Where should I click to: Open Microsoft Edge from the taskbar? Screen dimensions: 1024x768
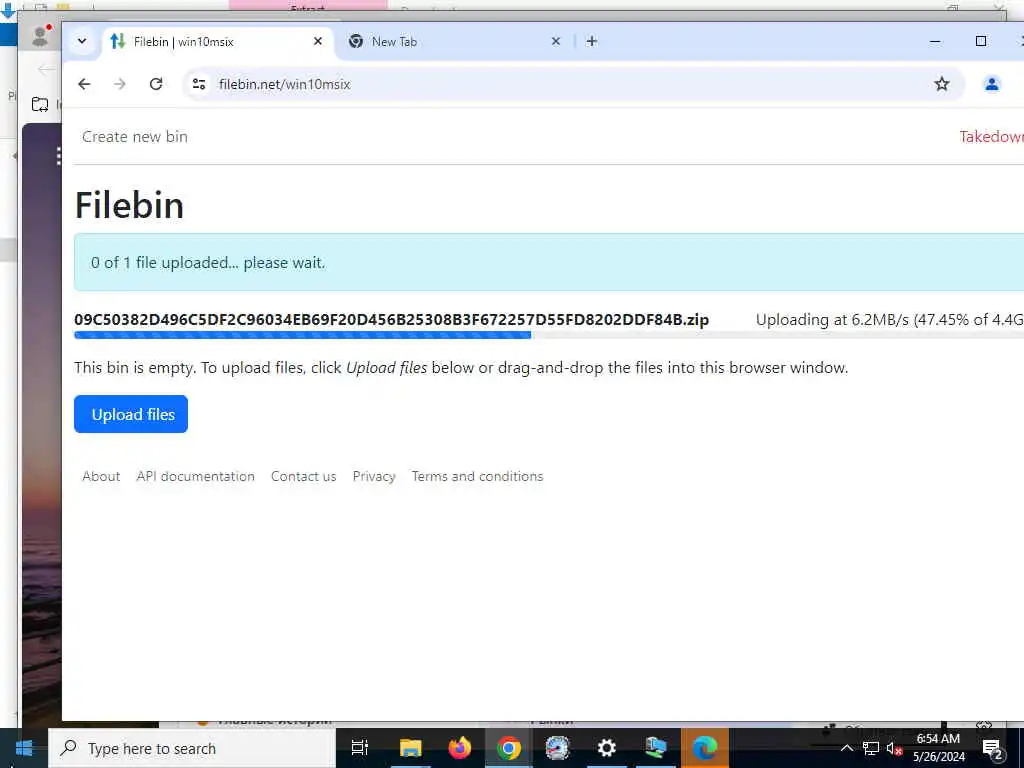click(705, 748)
